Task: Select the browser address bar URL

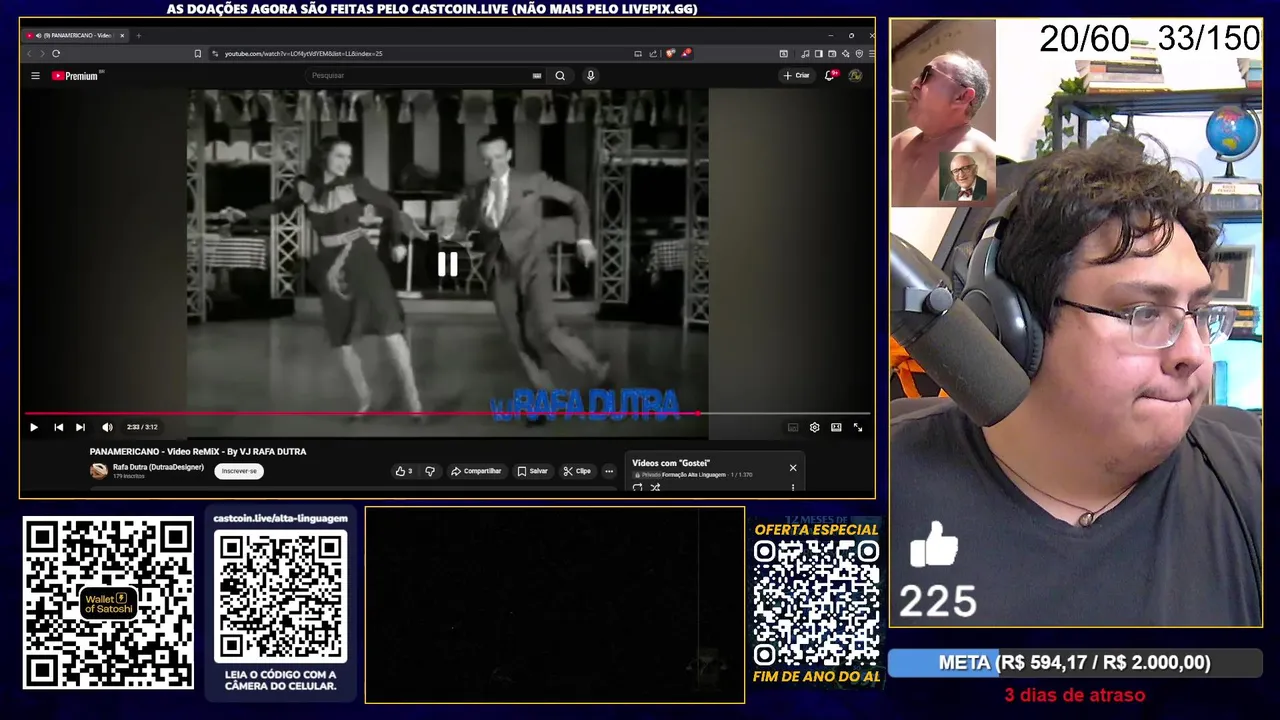Action: click(303, 54)
